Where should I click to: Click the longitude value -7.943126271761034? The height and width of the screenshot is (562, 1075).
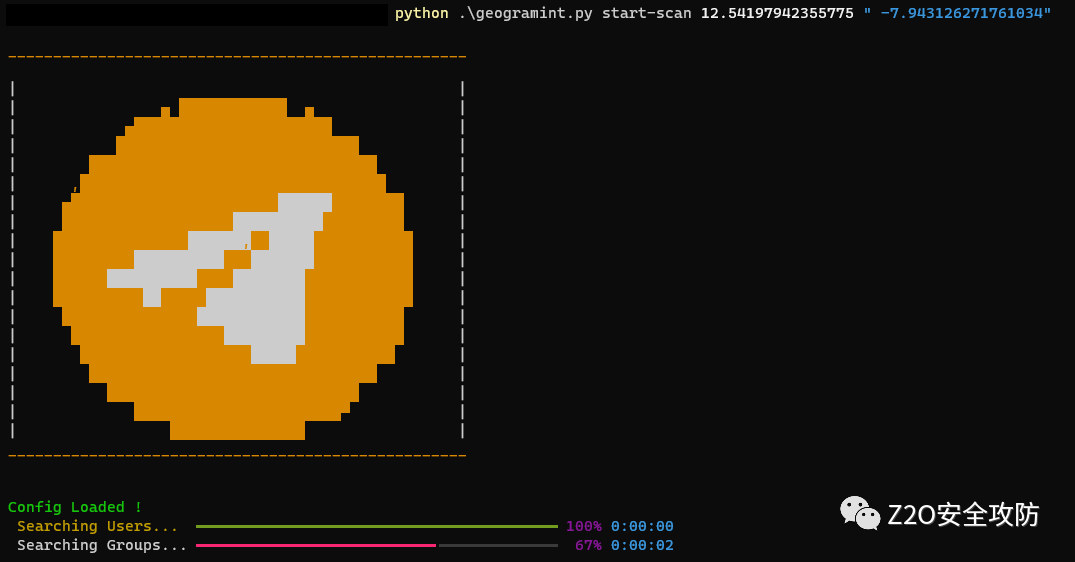tap(962, 14)
